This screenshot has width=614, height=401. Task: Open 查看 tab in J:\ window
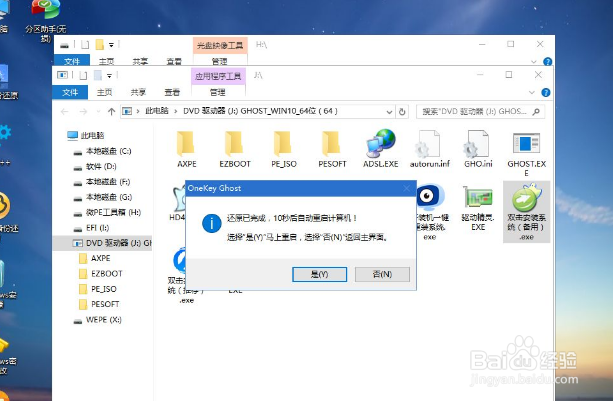[x=172, y=92]
